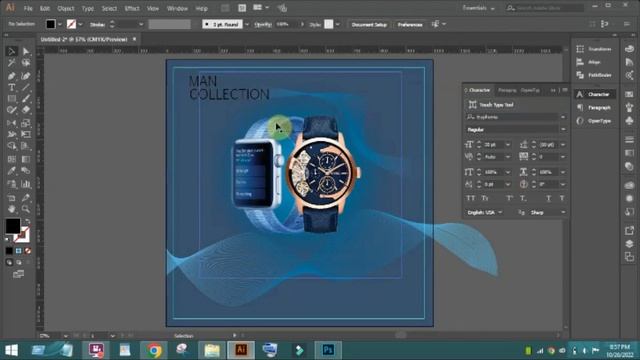Screen dimensions: 640x360
Task: Set paint mode to Color
Action: point(9,251)
